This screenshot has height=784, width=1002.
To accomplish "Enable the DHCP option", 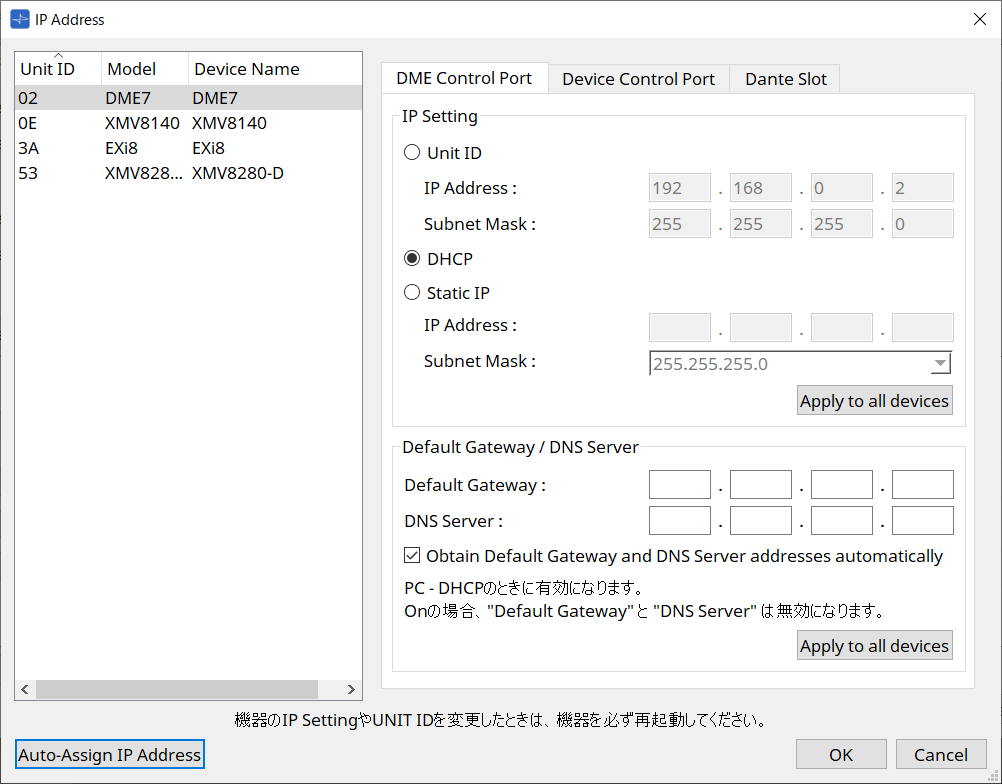I will 412,258.
